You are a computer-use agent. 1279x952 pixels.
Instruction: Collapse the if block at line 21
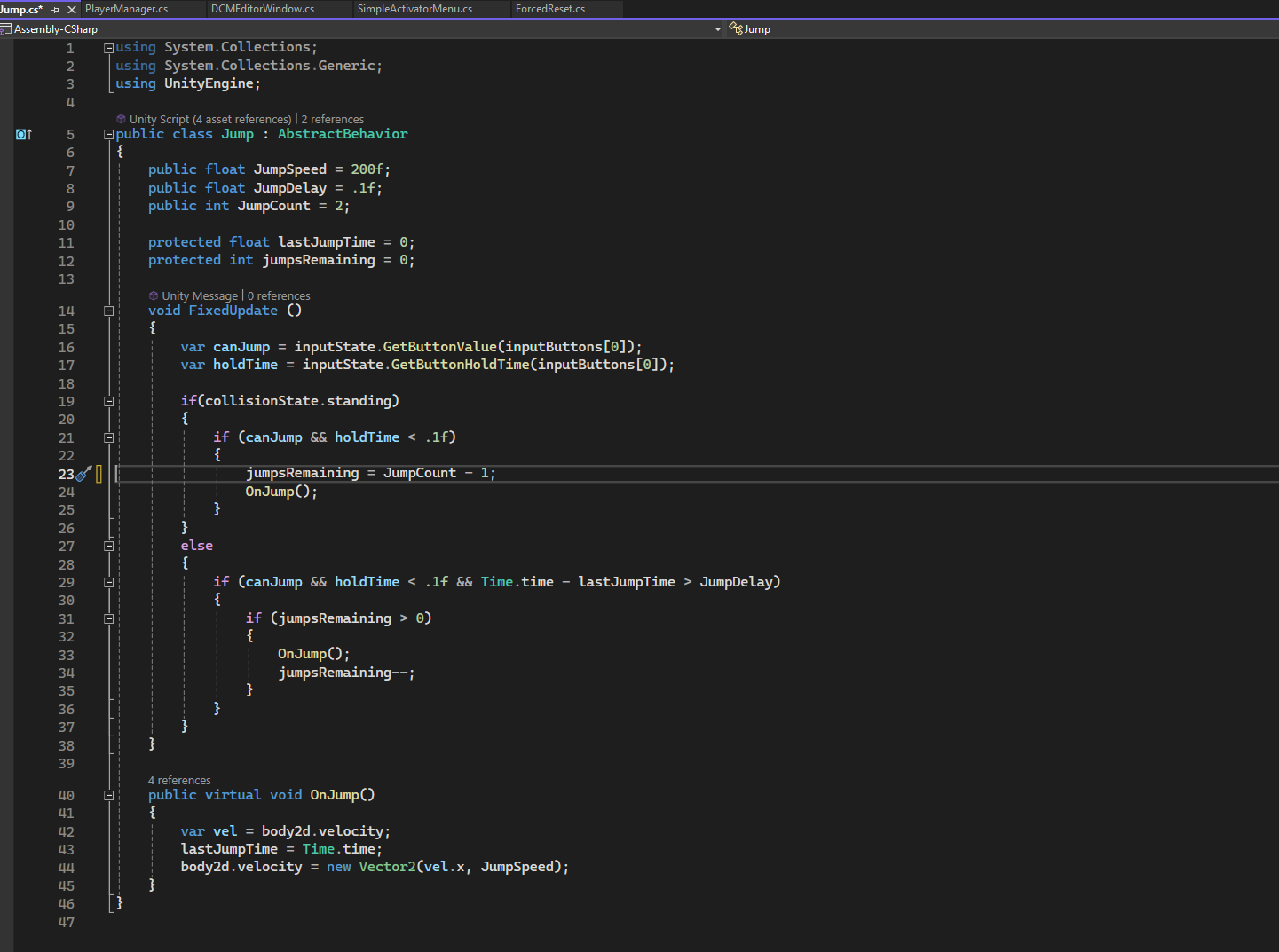click(x=108, y=437)
